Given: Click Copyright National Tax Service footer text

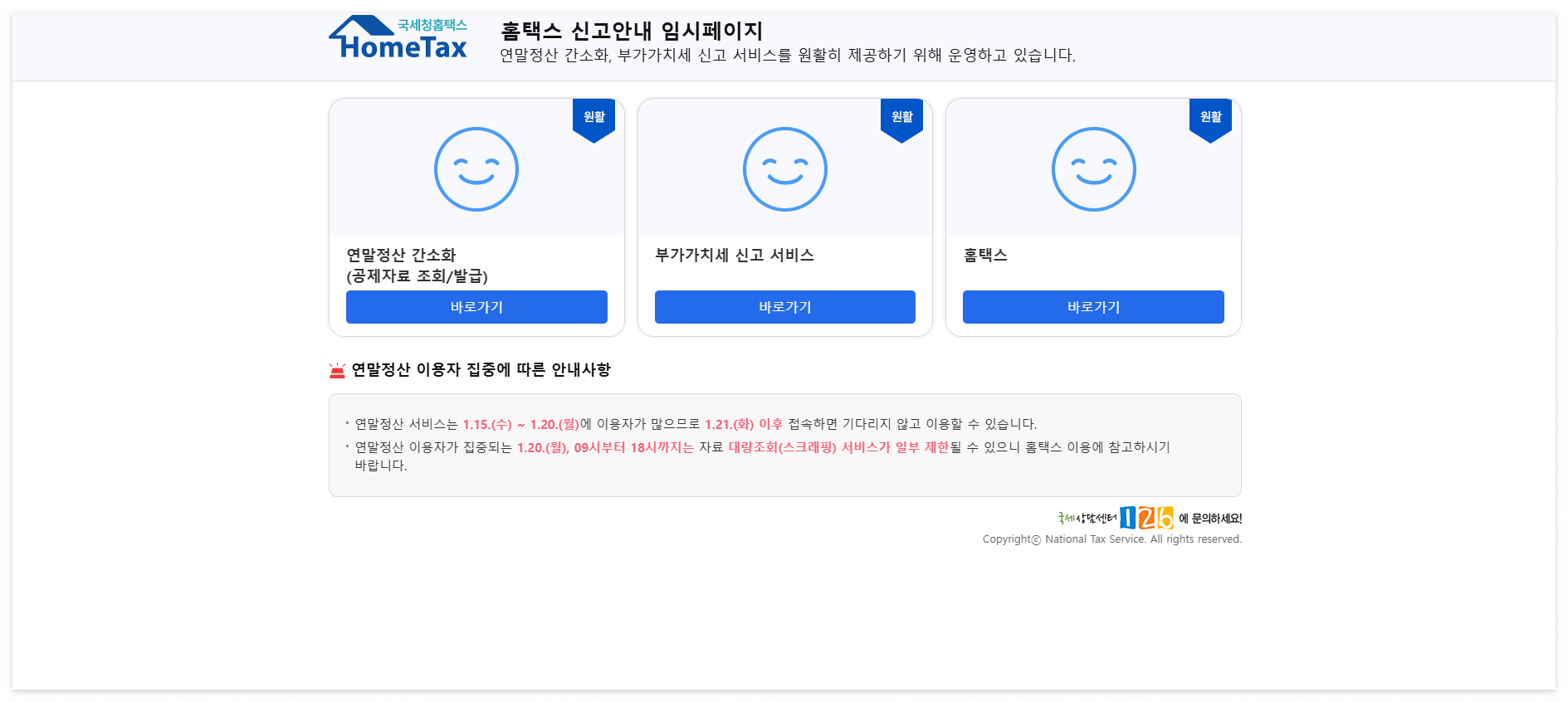Looking at the screenshot, I should 1112,539.
